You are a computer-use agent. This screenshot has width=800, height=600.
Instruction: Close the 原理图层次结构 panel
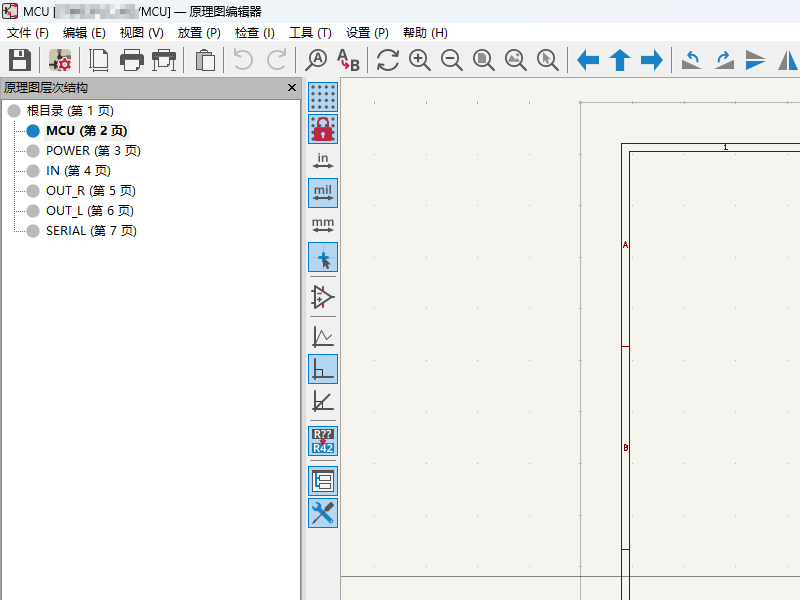pos(292,88)
